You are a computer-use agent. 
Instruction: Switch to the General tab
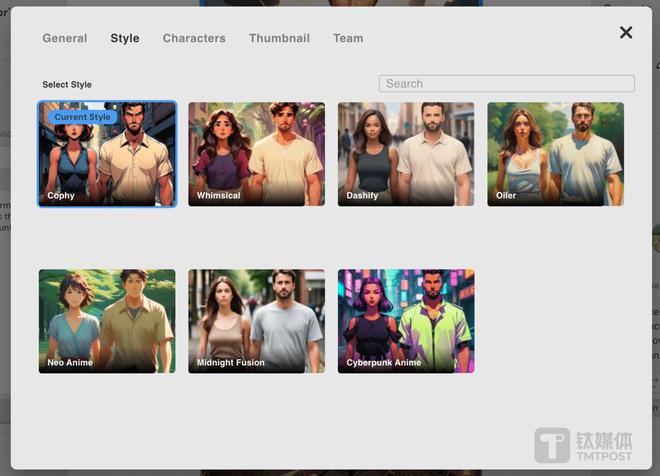[65, 38]
